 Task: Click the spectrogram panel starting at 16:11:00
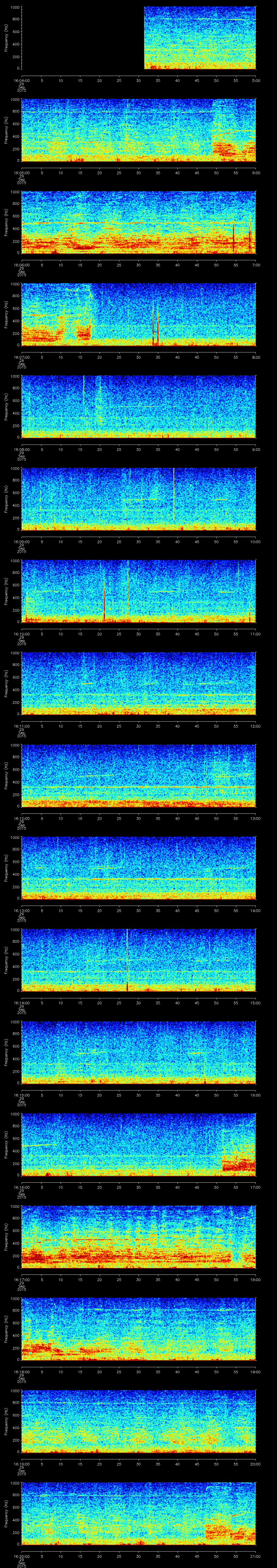click(139, 683)
